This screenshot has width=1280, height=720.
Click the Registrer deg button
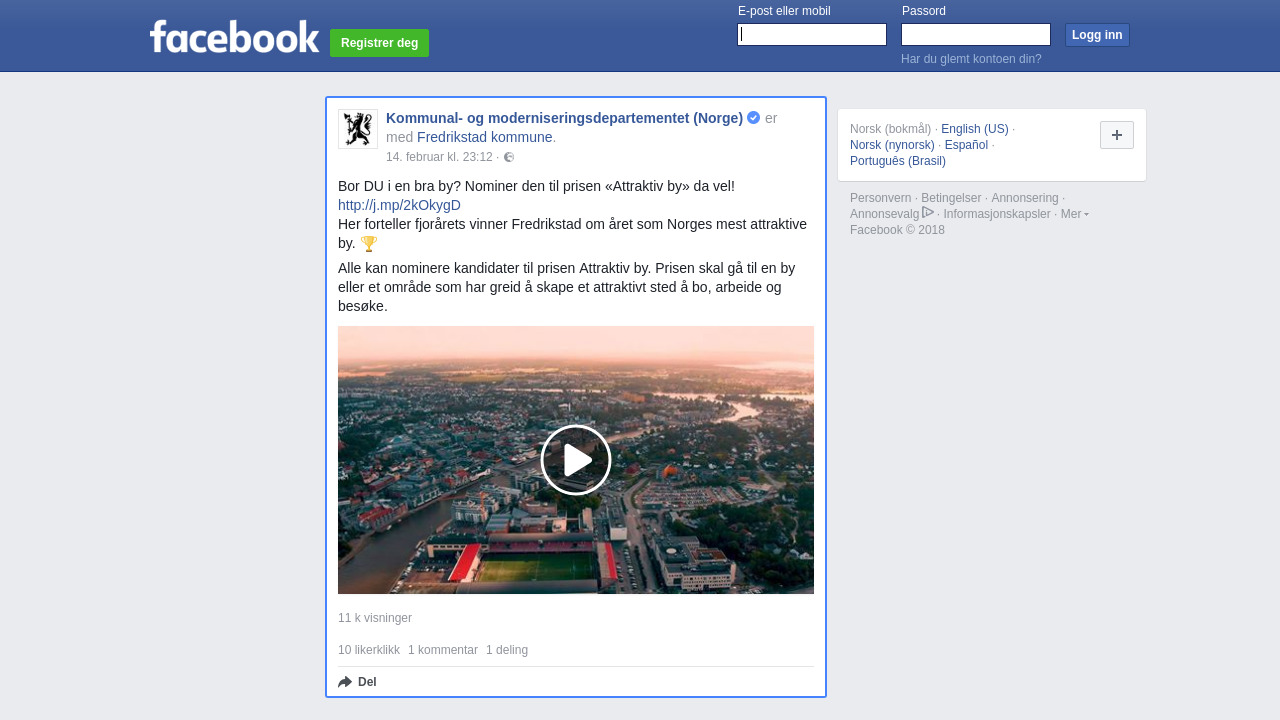tap(379, 43)
